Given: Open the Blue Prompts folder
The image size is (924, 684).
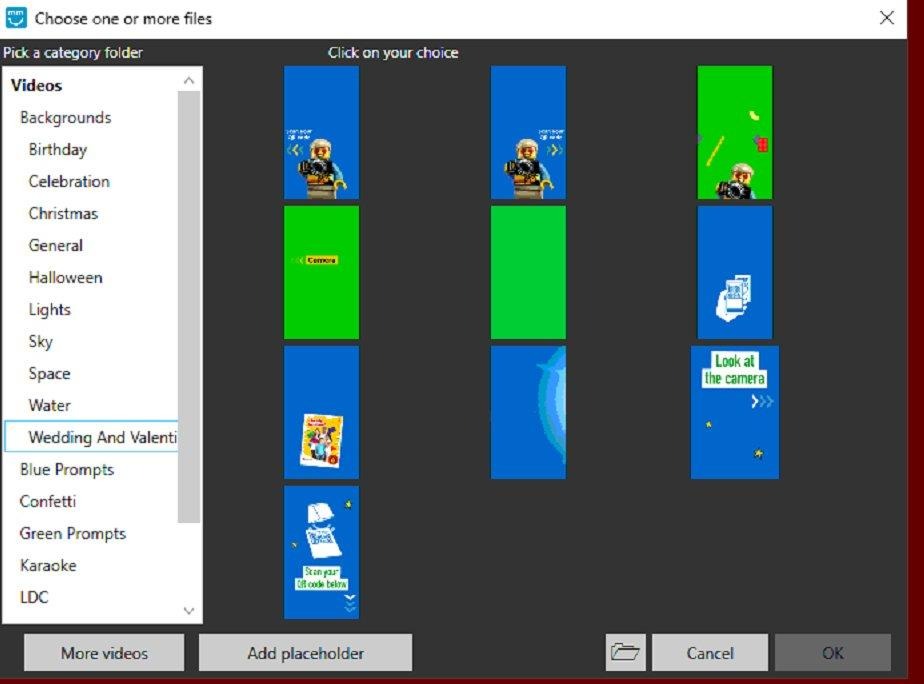Looking at the screenshot, I should coord(67,470).
